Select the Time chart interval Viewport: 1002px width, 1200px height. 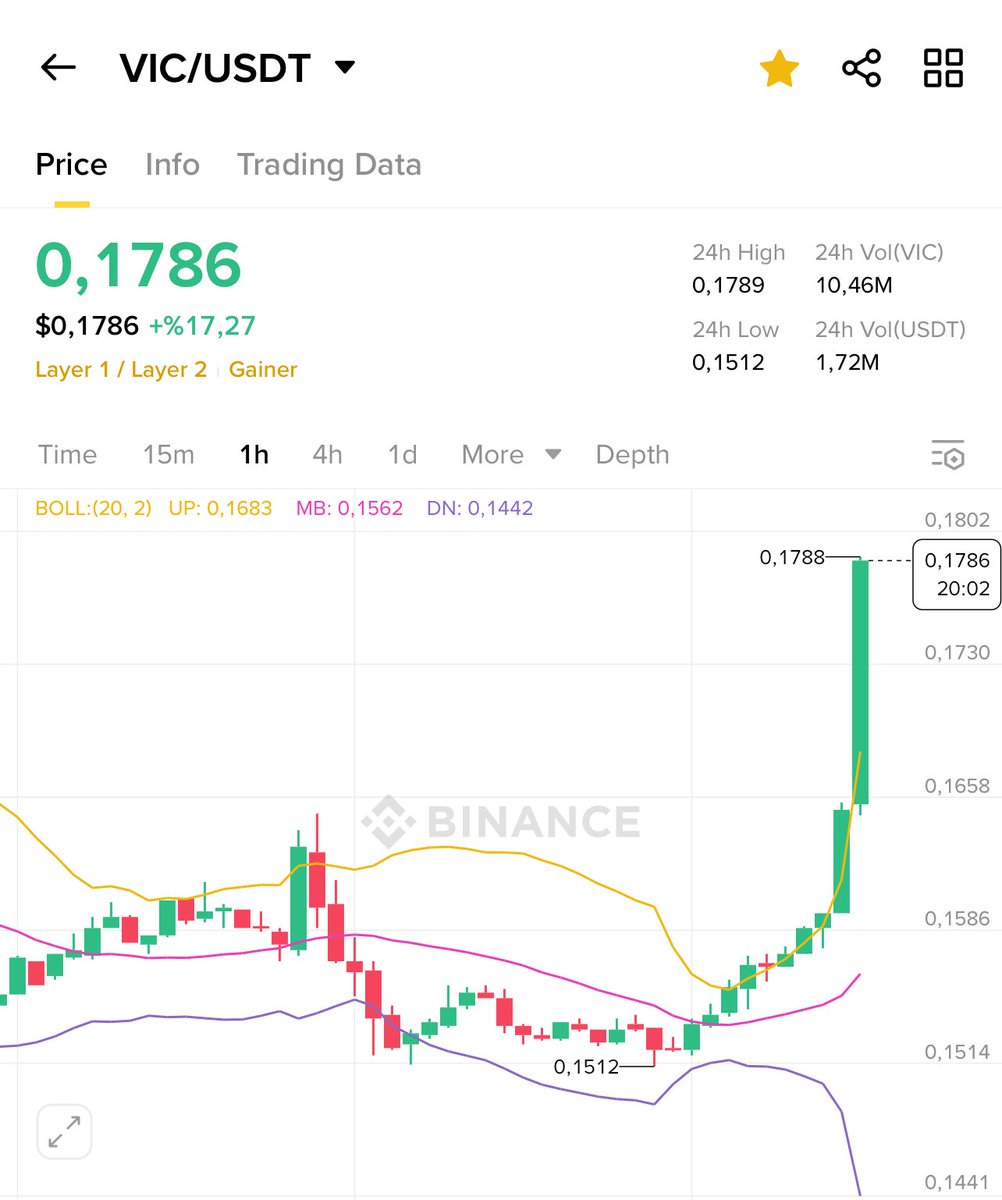tap(67, 455)
